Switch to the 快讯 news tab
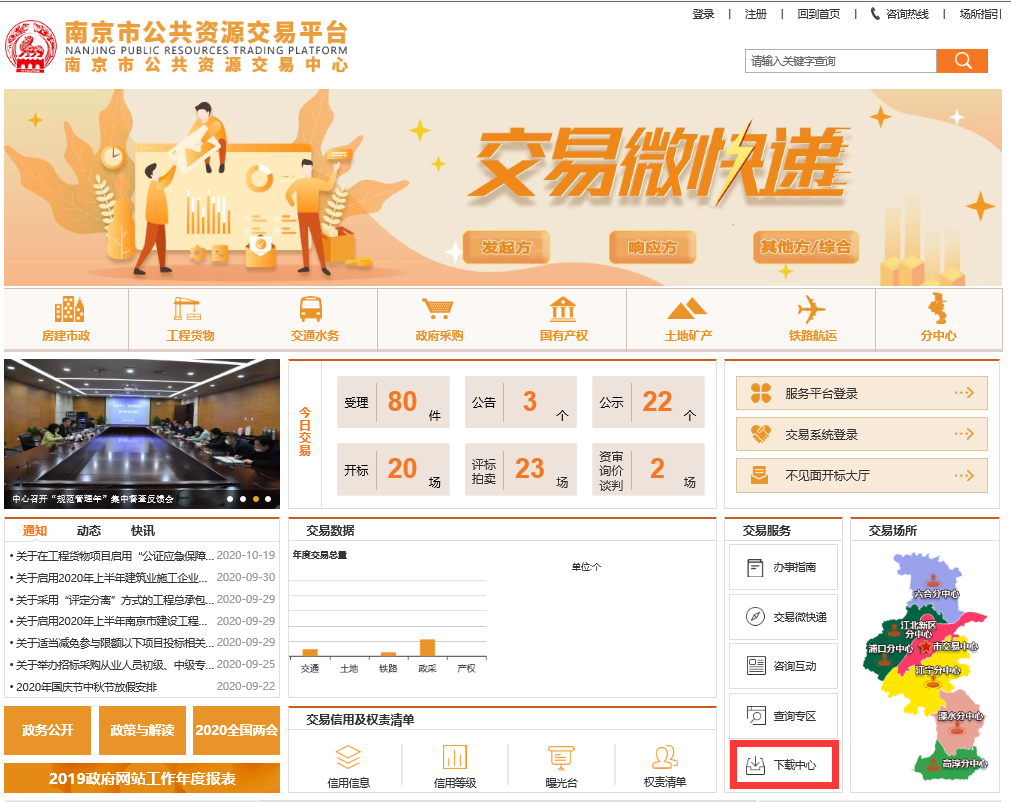The height and width of the screenshot is (802, 1011). (x=143, y=531)
